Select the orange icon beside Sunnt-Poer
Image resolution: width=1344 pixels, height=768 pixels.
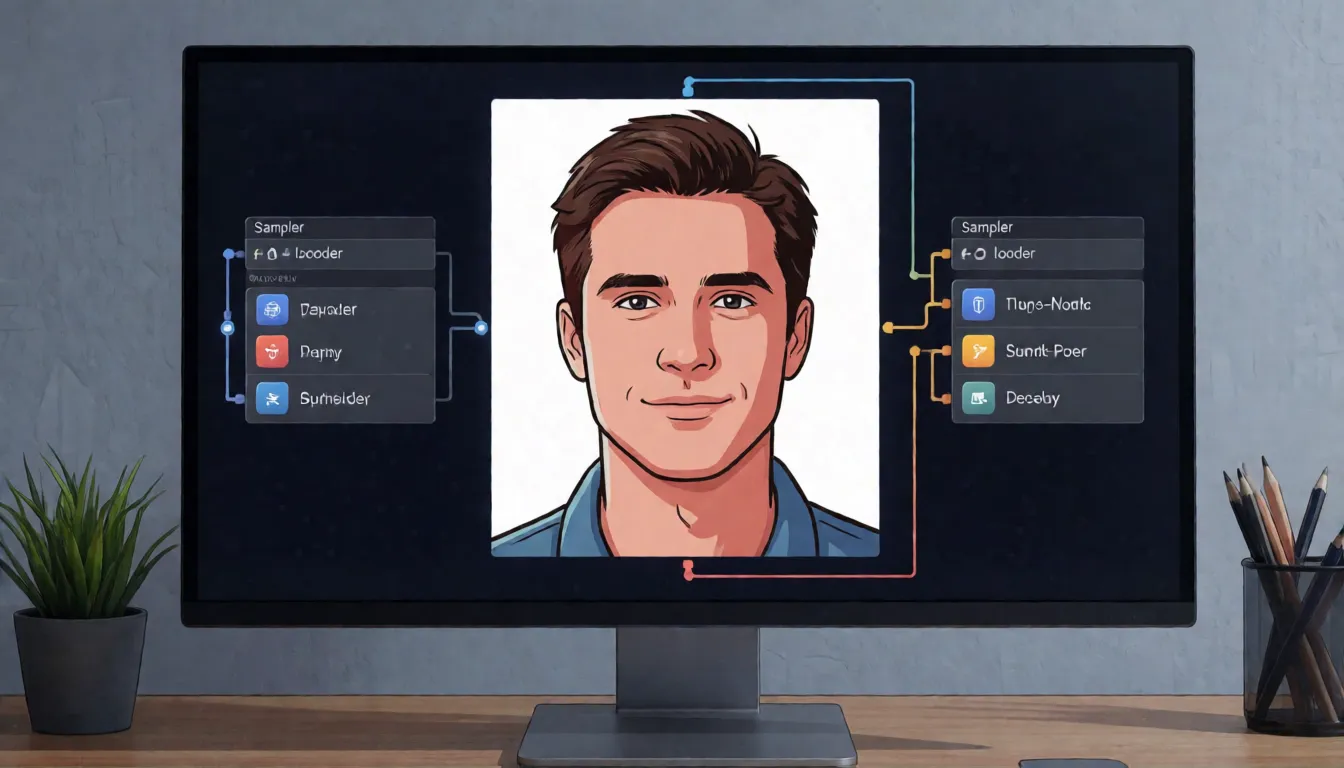pos(978,351)
